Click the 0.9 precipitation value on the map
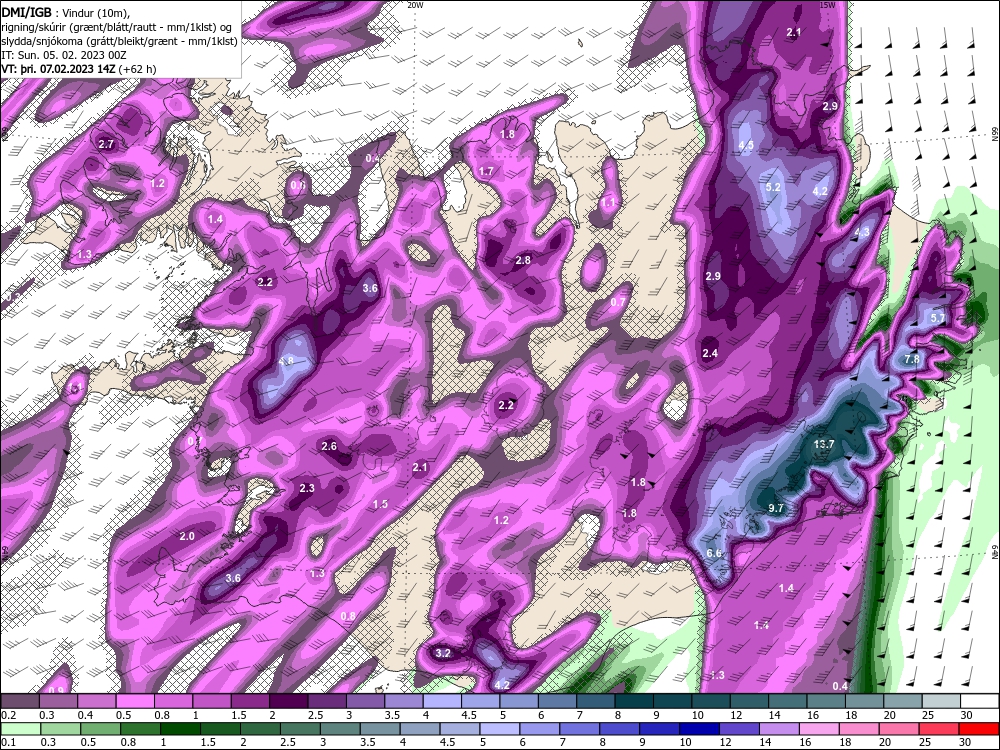Image resolution: width=1000 pixels, height=750 pixels. click(x=56, y=691)
